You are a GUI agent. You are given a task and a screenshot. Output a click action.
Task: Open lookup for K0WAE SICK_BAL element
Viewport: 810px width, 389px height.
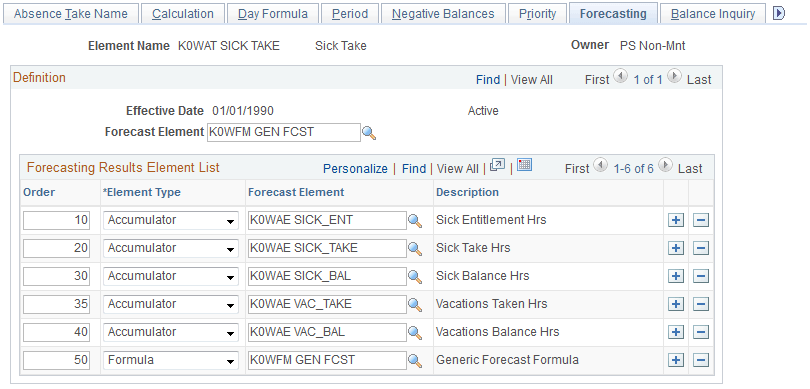click(x=415, y=277)
